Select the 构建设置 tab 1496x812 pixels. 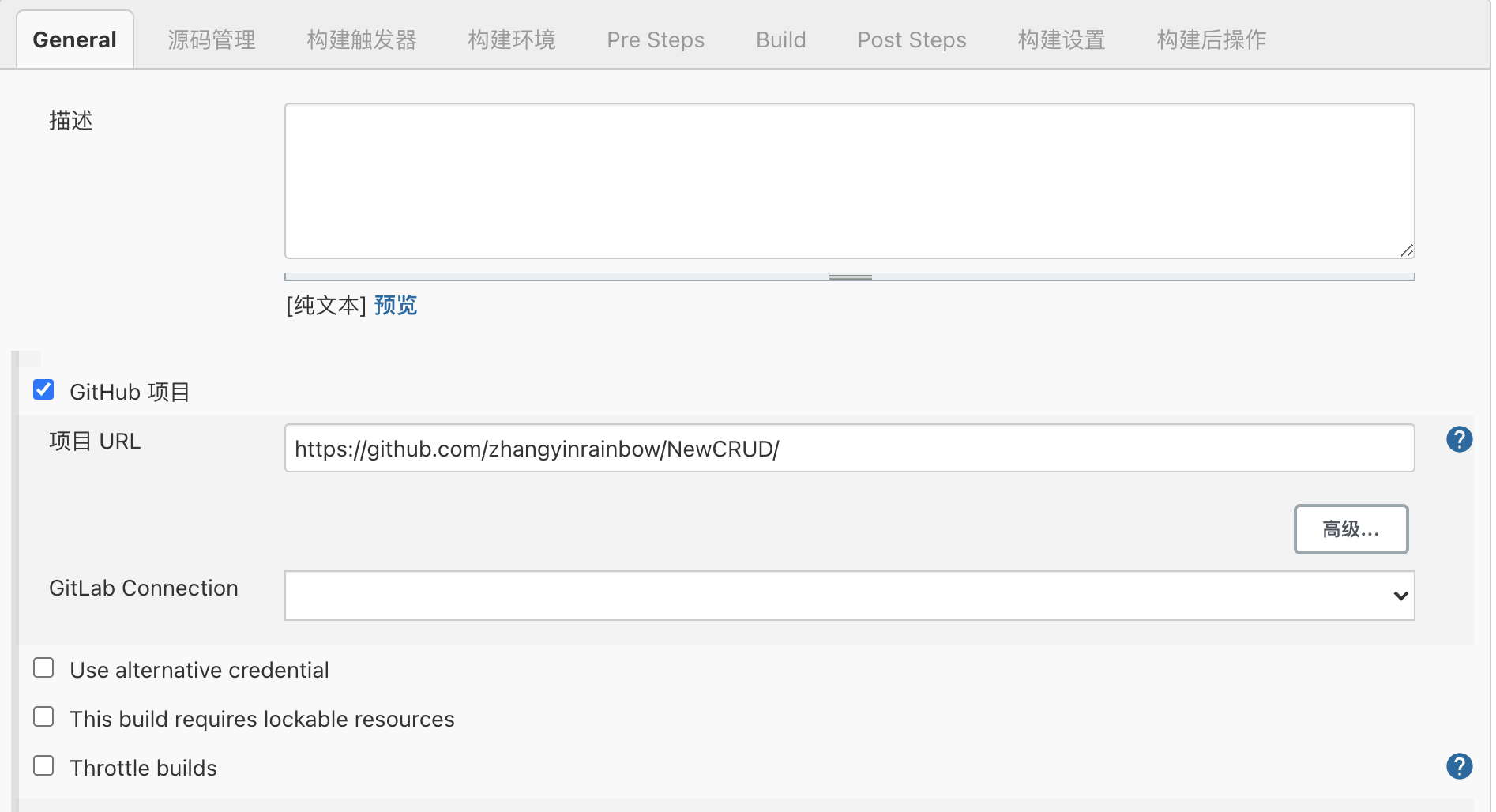point(1061,39)
